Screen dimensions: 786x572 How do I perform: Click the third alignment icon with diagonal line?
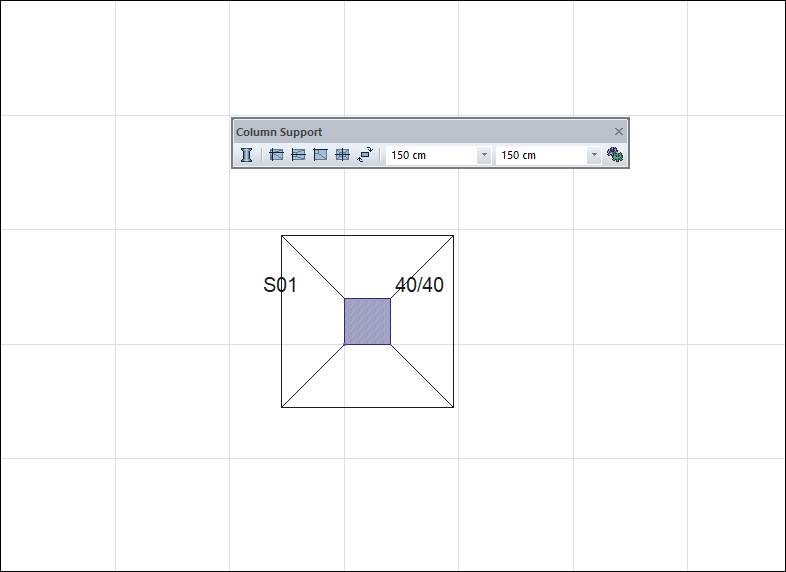tap(320, 155)
